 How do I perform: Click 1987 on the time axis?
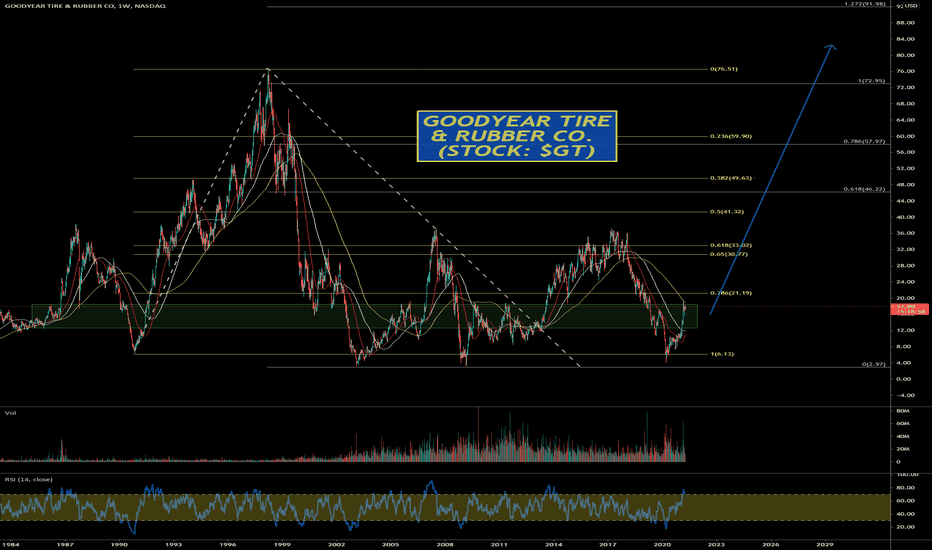(x=65, y=544)
